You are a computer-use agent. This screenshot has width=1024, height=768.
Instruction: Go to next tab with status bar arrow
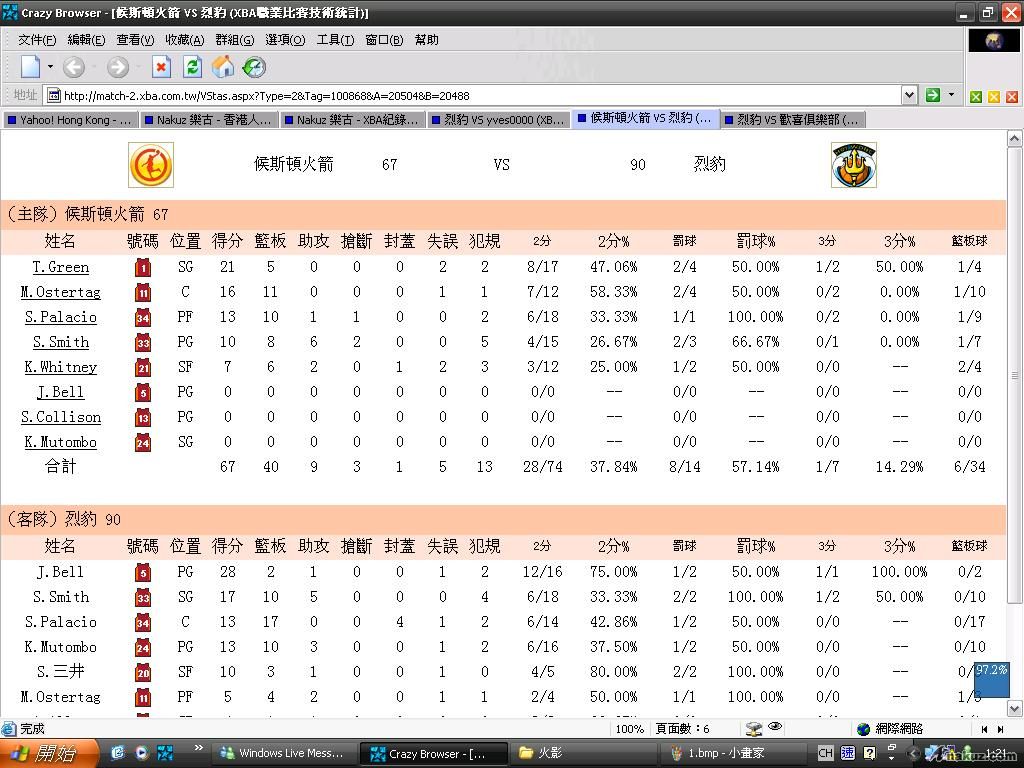[1000, 729]
